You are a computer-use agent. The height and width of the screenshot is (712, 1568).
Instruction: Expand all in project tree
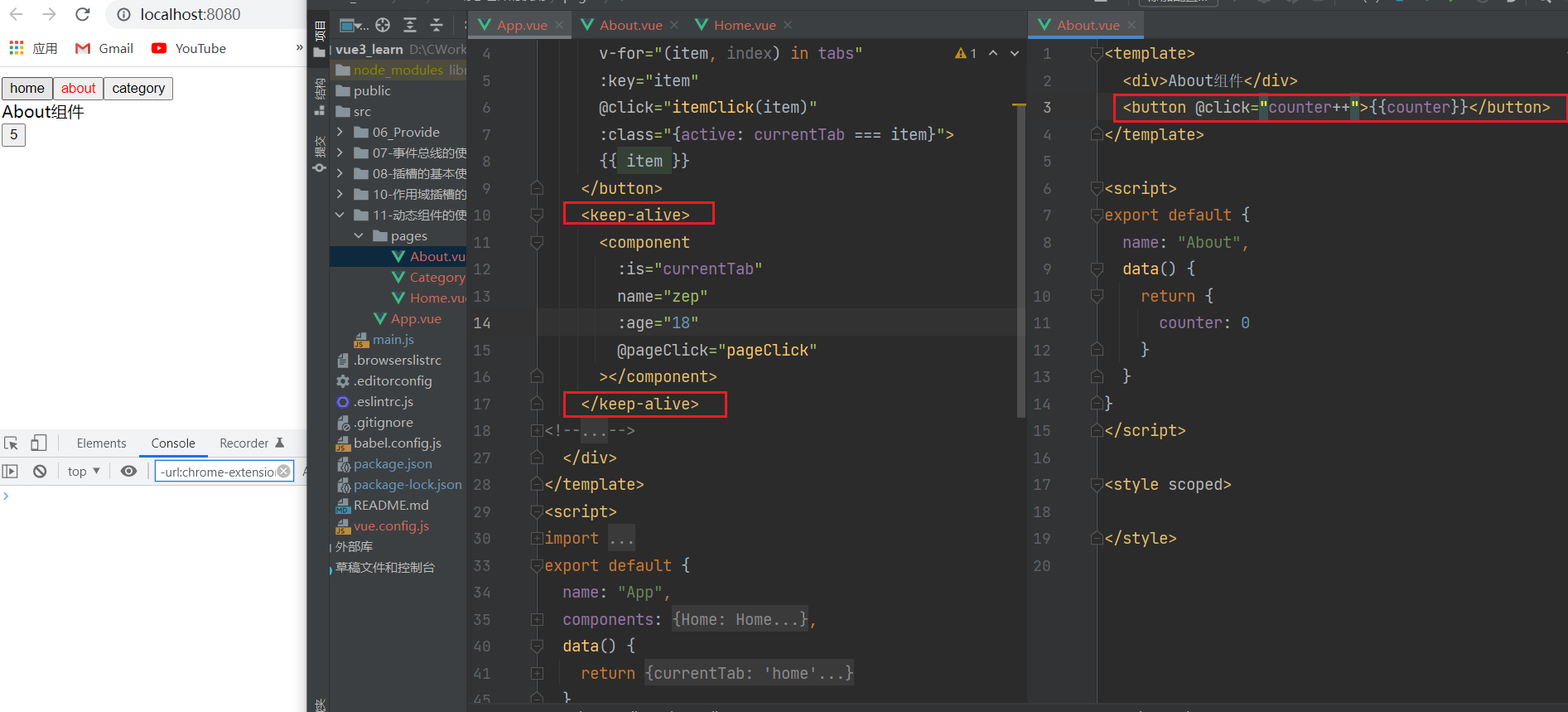pos(410,25)
